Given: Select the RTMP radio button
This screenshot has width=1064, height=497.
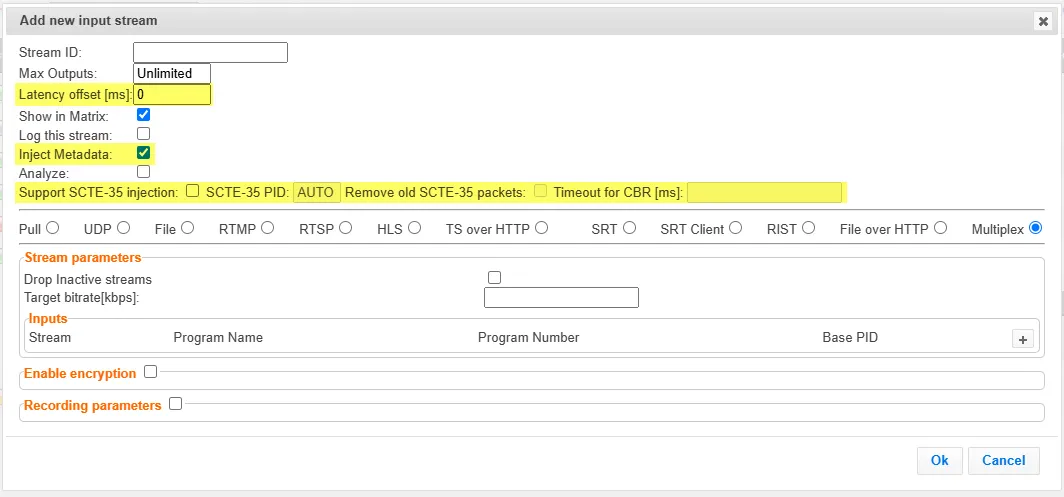Looking at the screenshot, I should click(267, 228).
